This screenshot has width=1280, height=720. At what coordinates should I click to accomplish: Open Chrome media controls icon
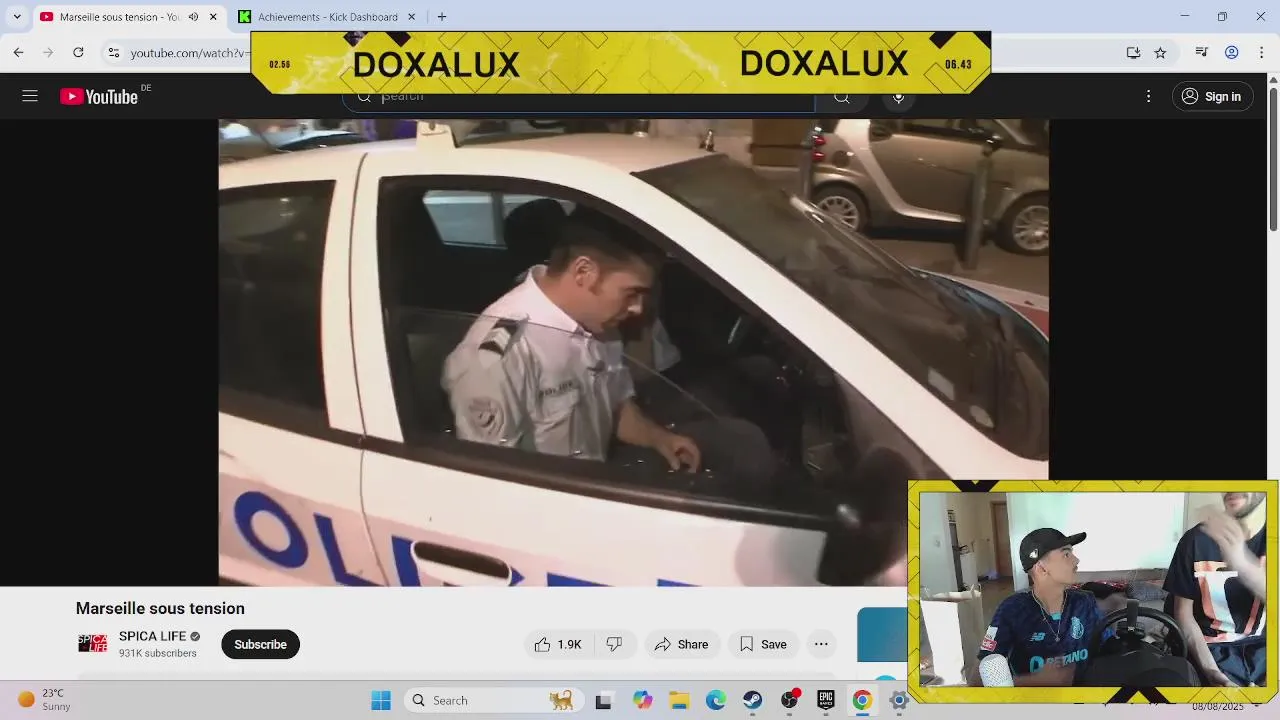pos(1202,52)
